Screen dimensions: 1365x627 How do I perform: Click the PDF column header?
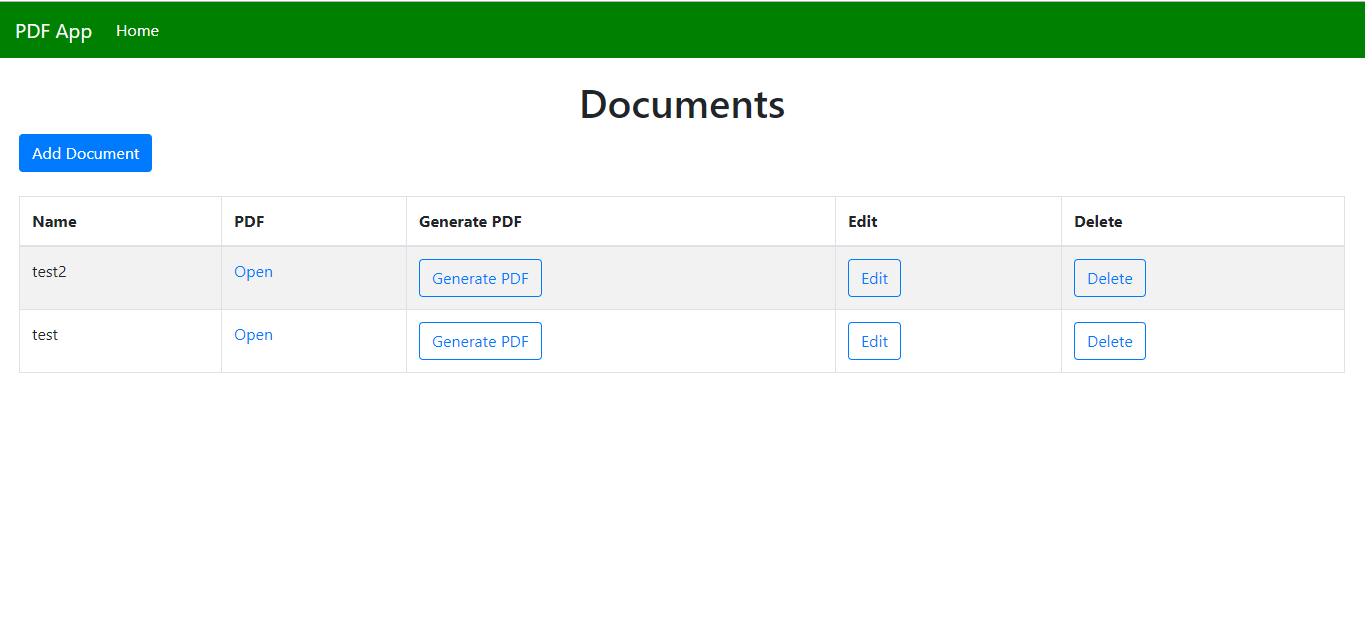click(x=314, y=221)
